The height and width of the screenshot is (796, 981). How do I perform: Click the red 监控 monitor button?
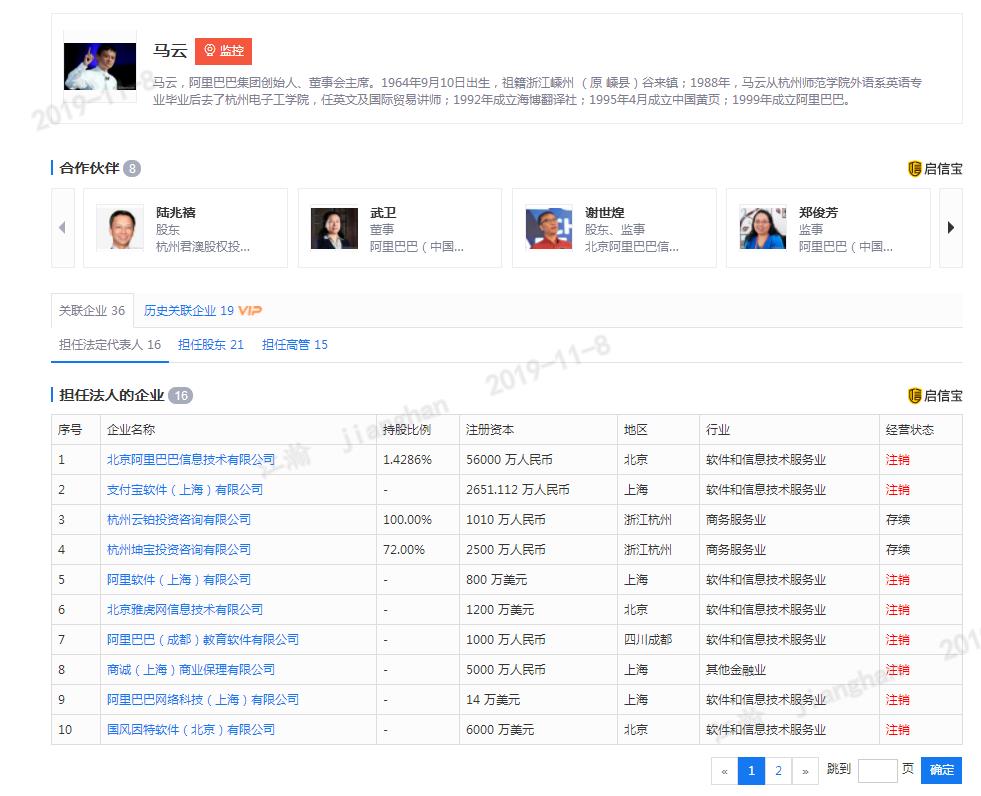pyautogui.click(x=223, y=51)
